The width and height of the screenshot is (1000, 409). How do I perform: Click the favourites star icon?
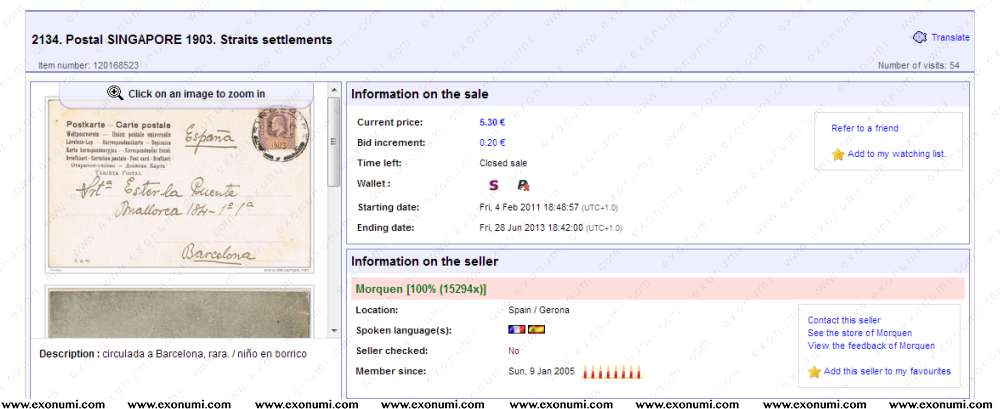click(x=815, y=371)
